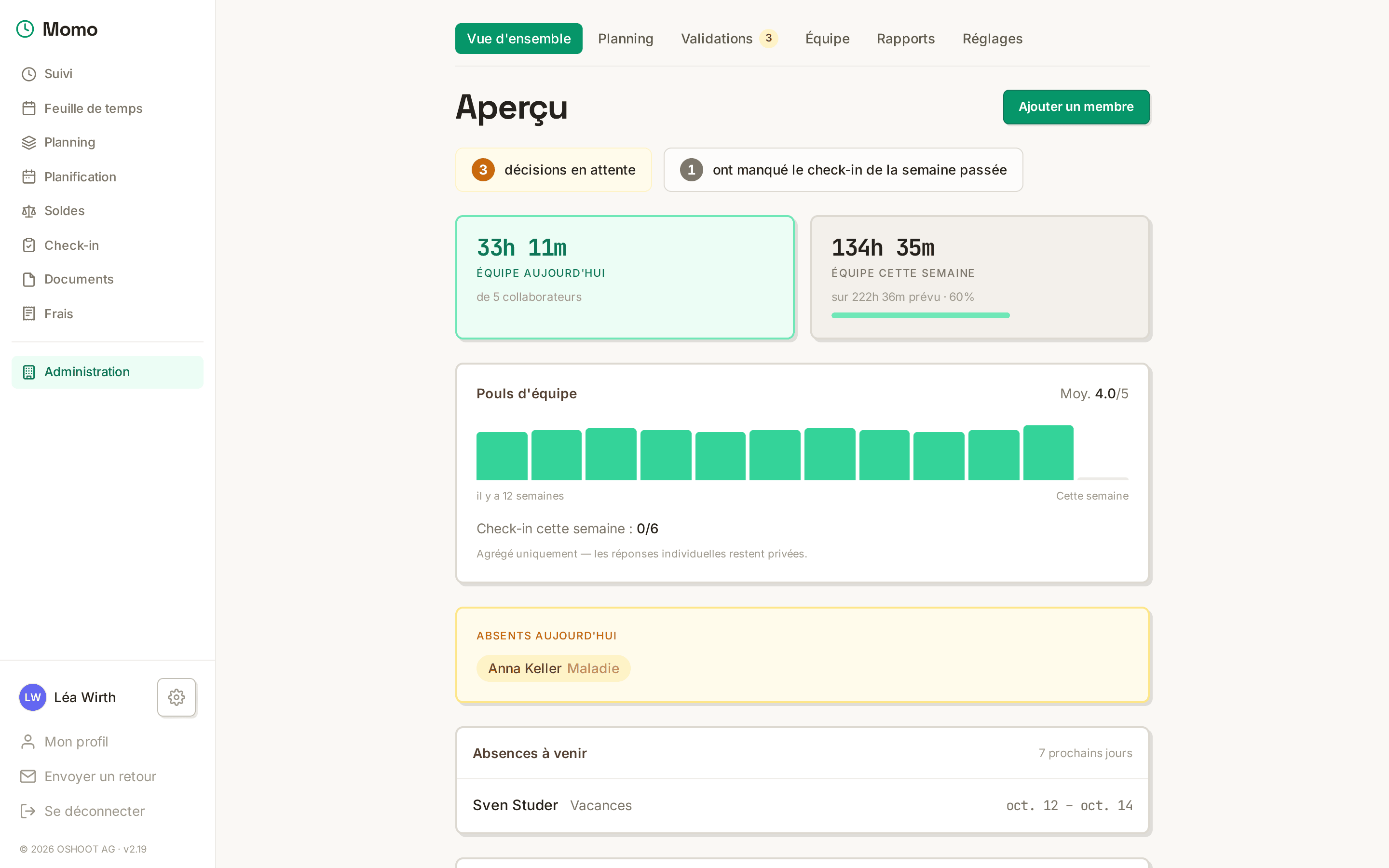
Task: Click the Pouls d'équipe heading
Action: click(x=526, y=393)
